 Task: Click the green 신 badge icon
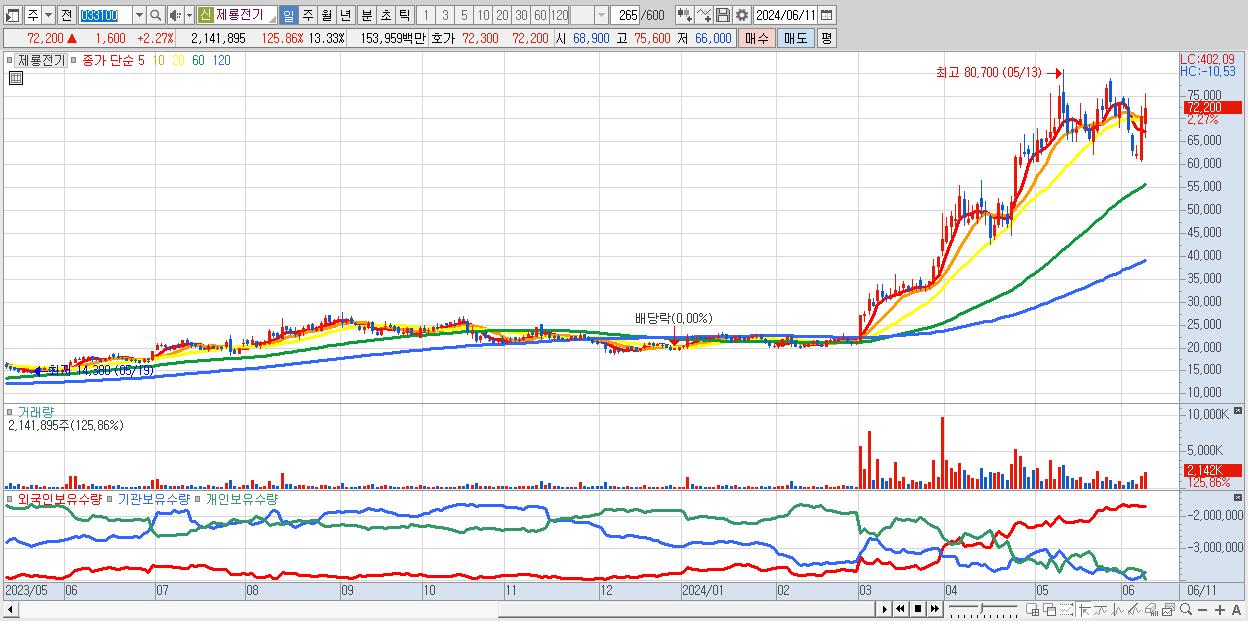pos(206,15)
